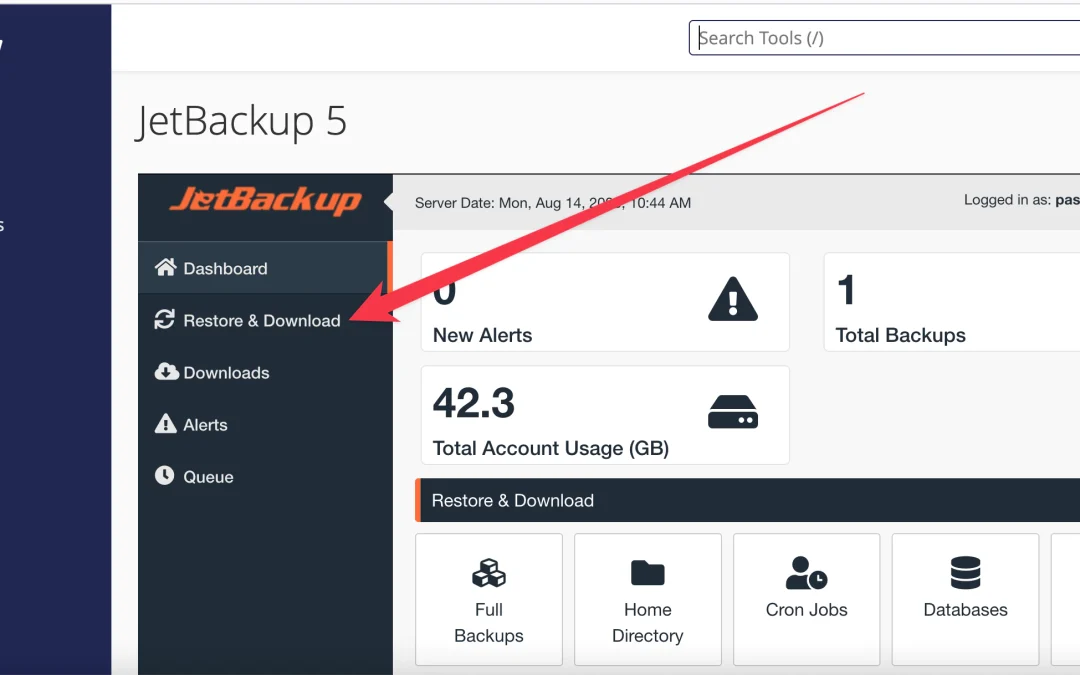Click the Restore & Download refresh icon
Screen dimensions: 1080x675
coord(164,320)
